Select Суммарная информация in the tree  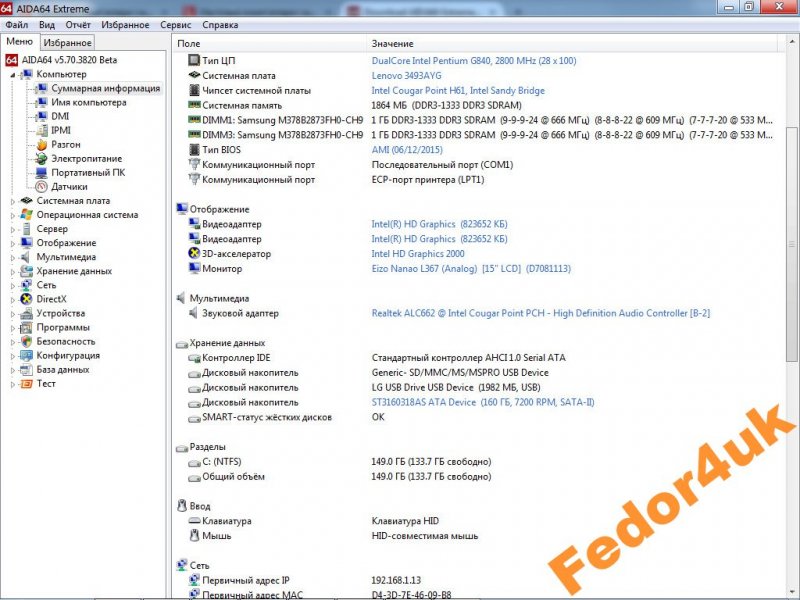(x=105, y=88)
